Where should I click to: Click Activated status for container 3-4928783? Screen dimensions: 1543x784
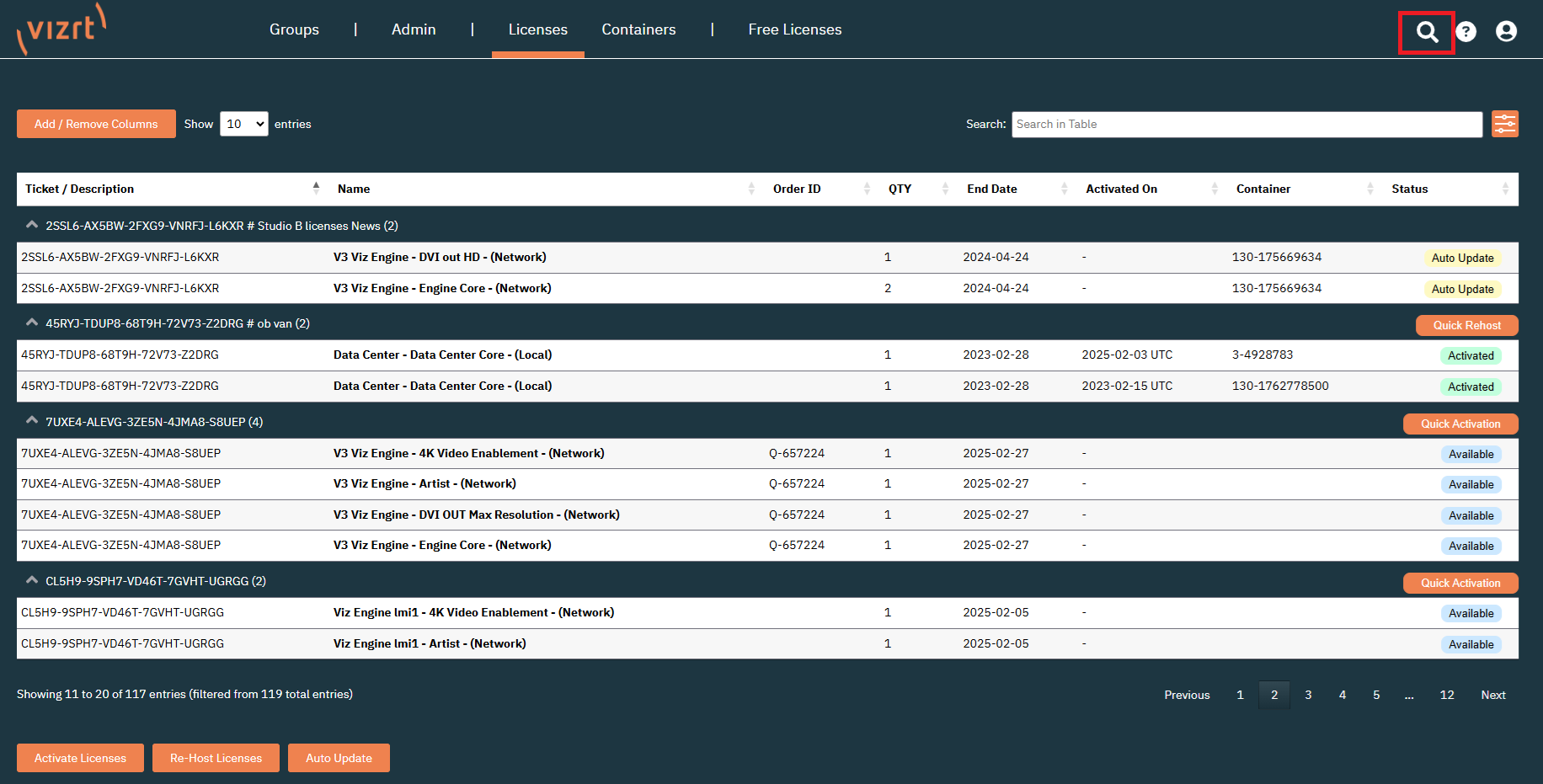[1471, 355]
